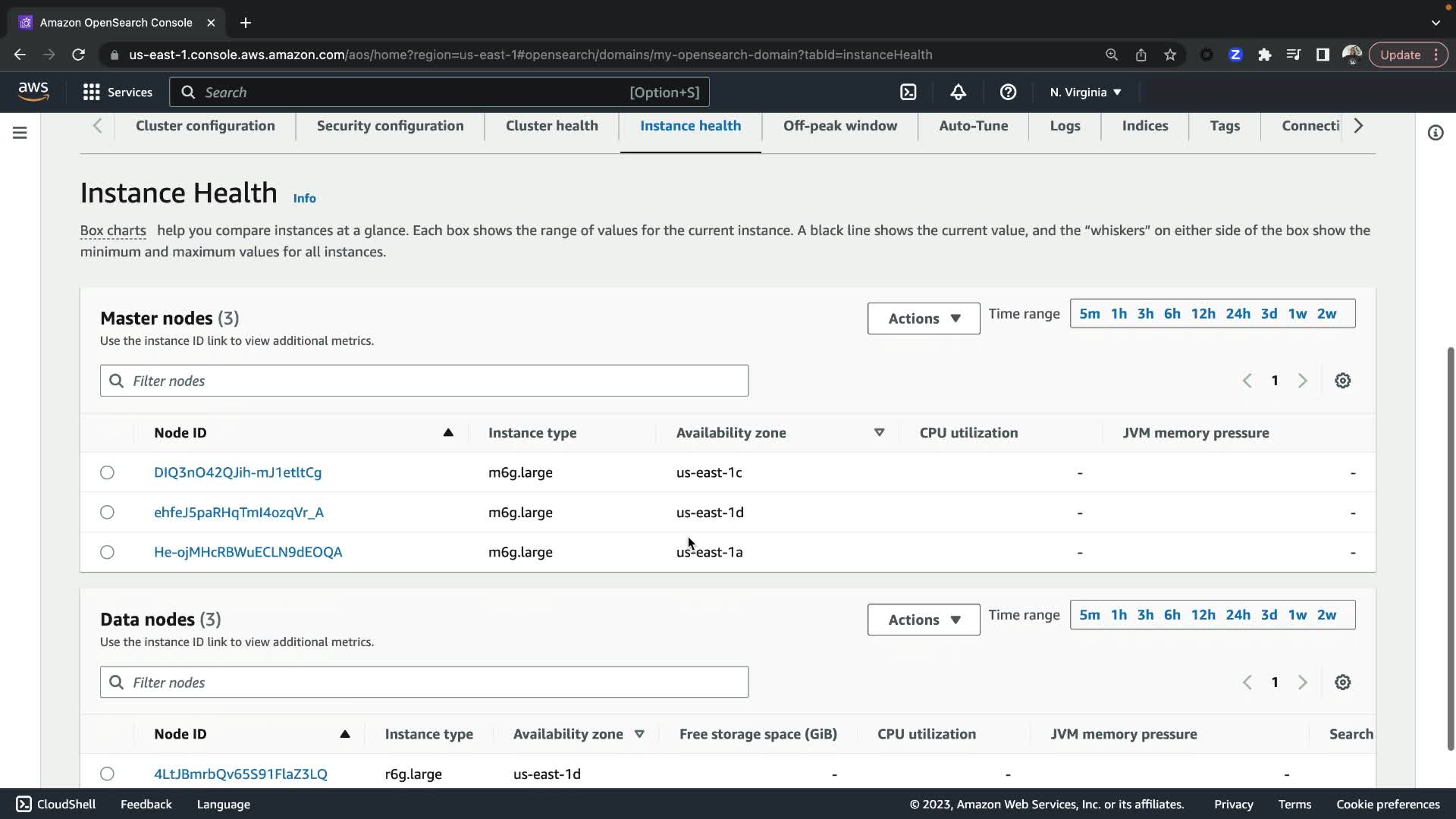Click the page vertical scrollbar

(1450, 546)
